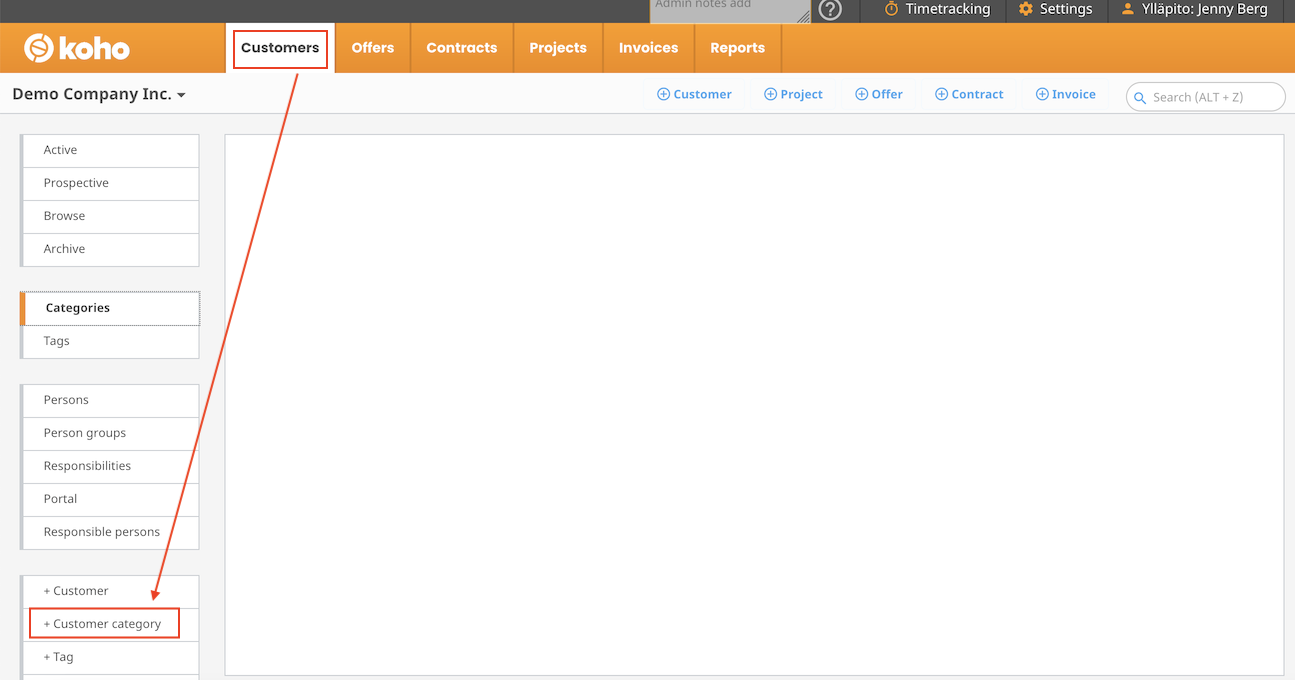Click the plus icon beside Offer

(x=861, y=94)
